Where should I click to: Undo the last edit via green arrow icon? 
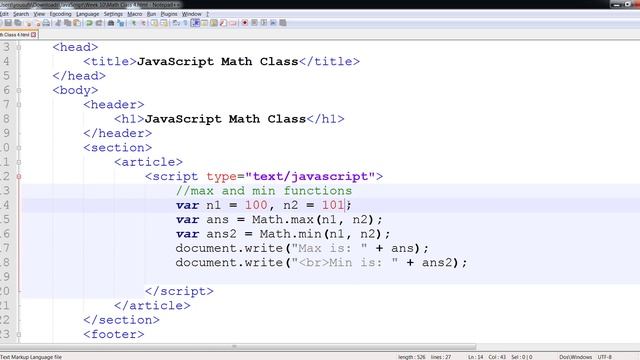89,23
